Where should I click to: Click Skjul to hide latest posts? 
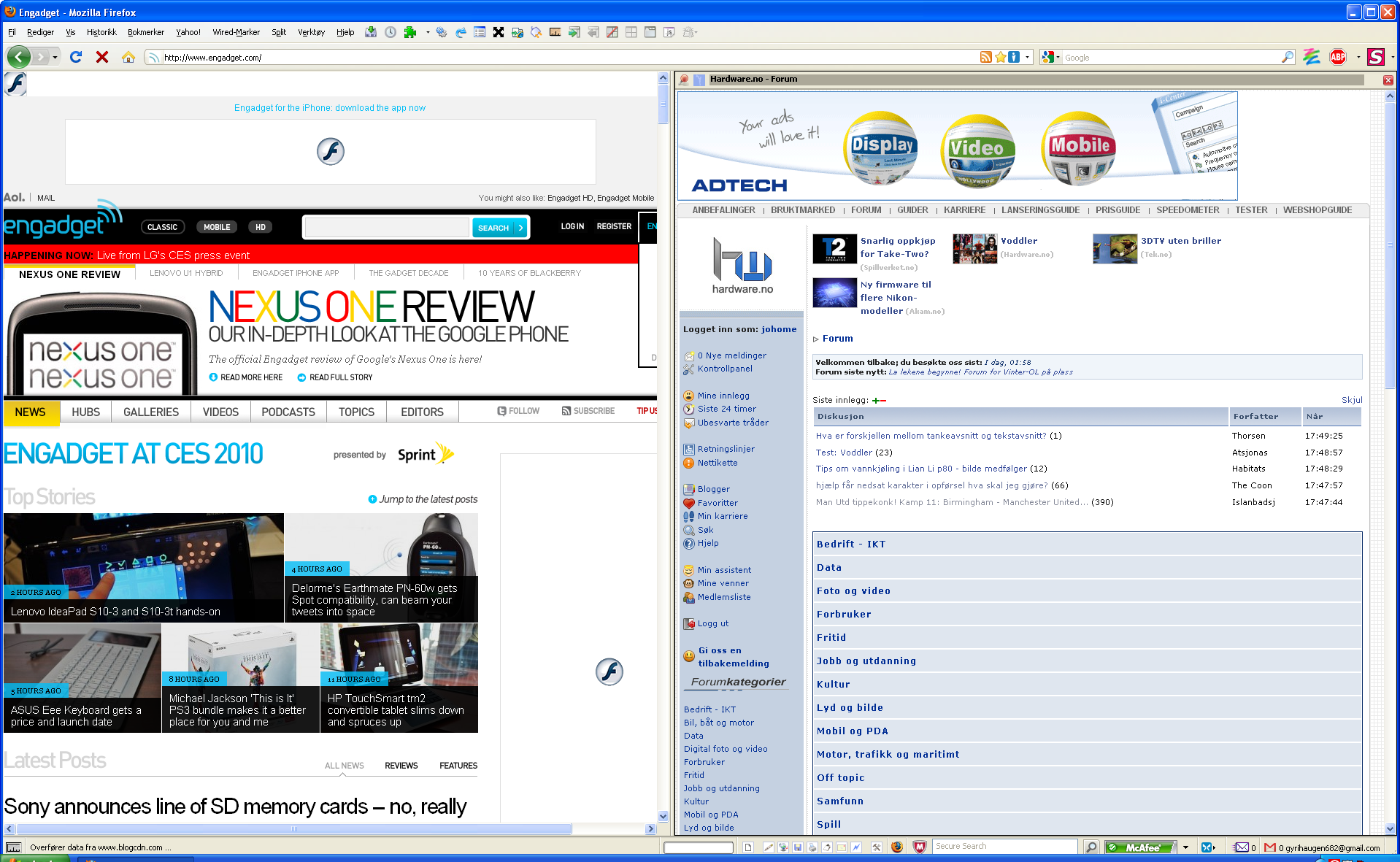pos(1352,400)
